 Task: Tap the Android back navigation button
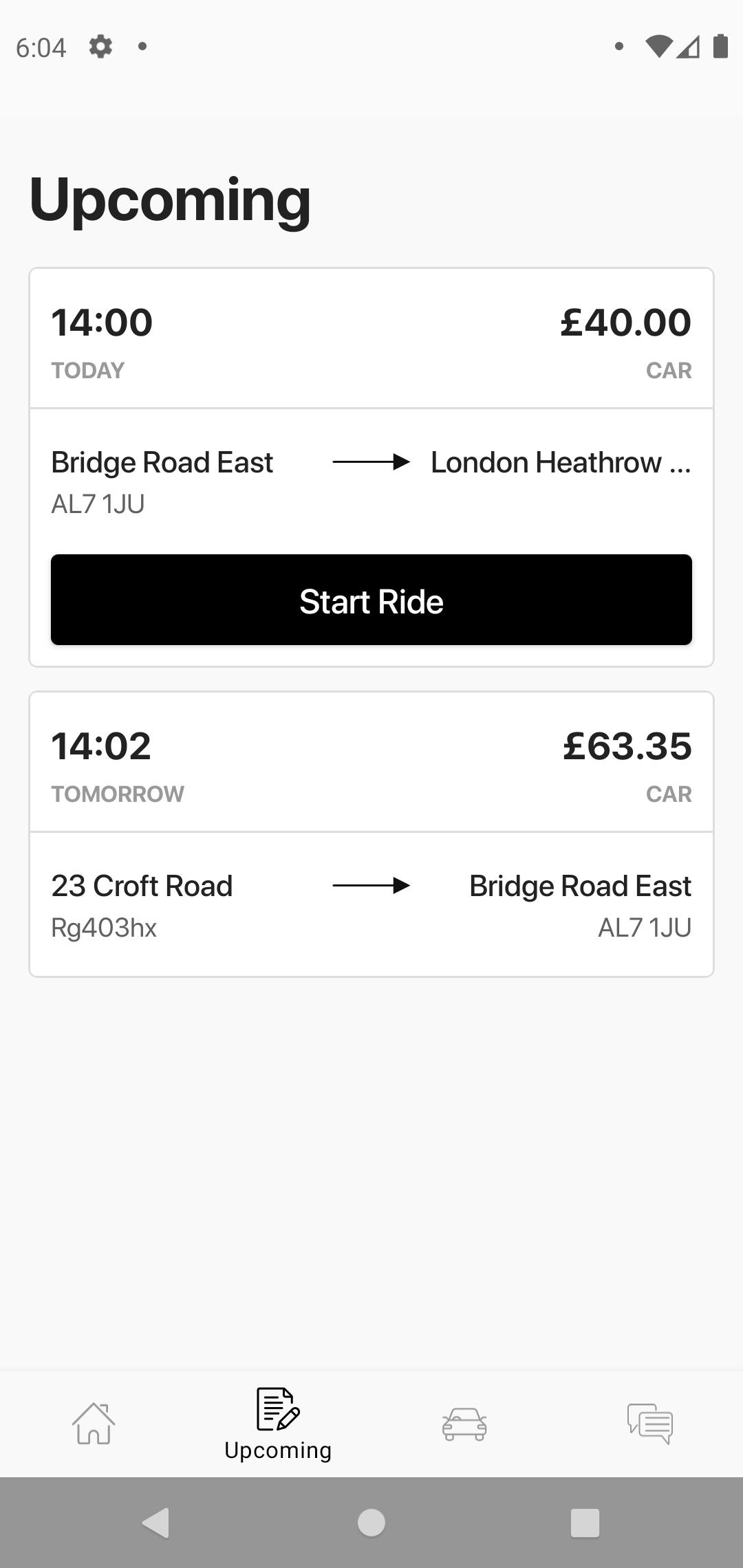[156, 1523]
